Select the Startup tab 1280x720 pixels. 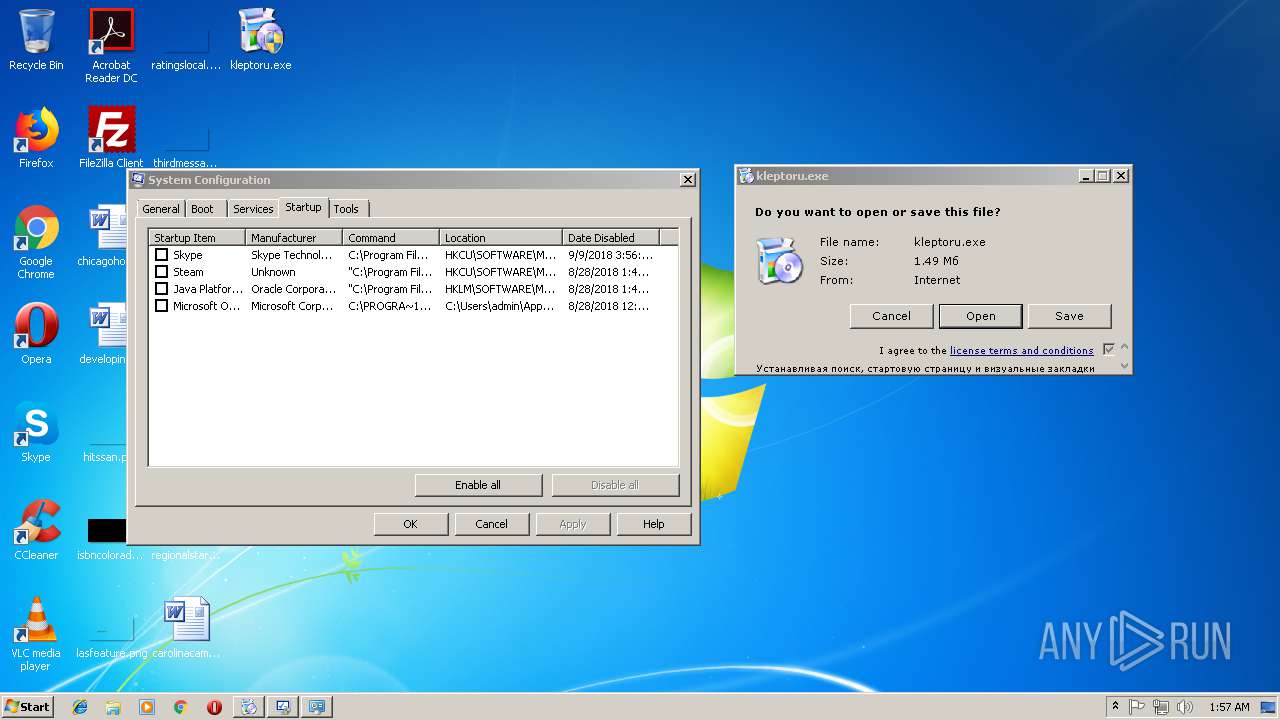303,207
